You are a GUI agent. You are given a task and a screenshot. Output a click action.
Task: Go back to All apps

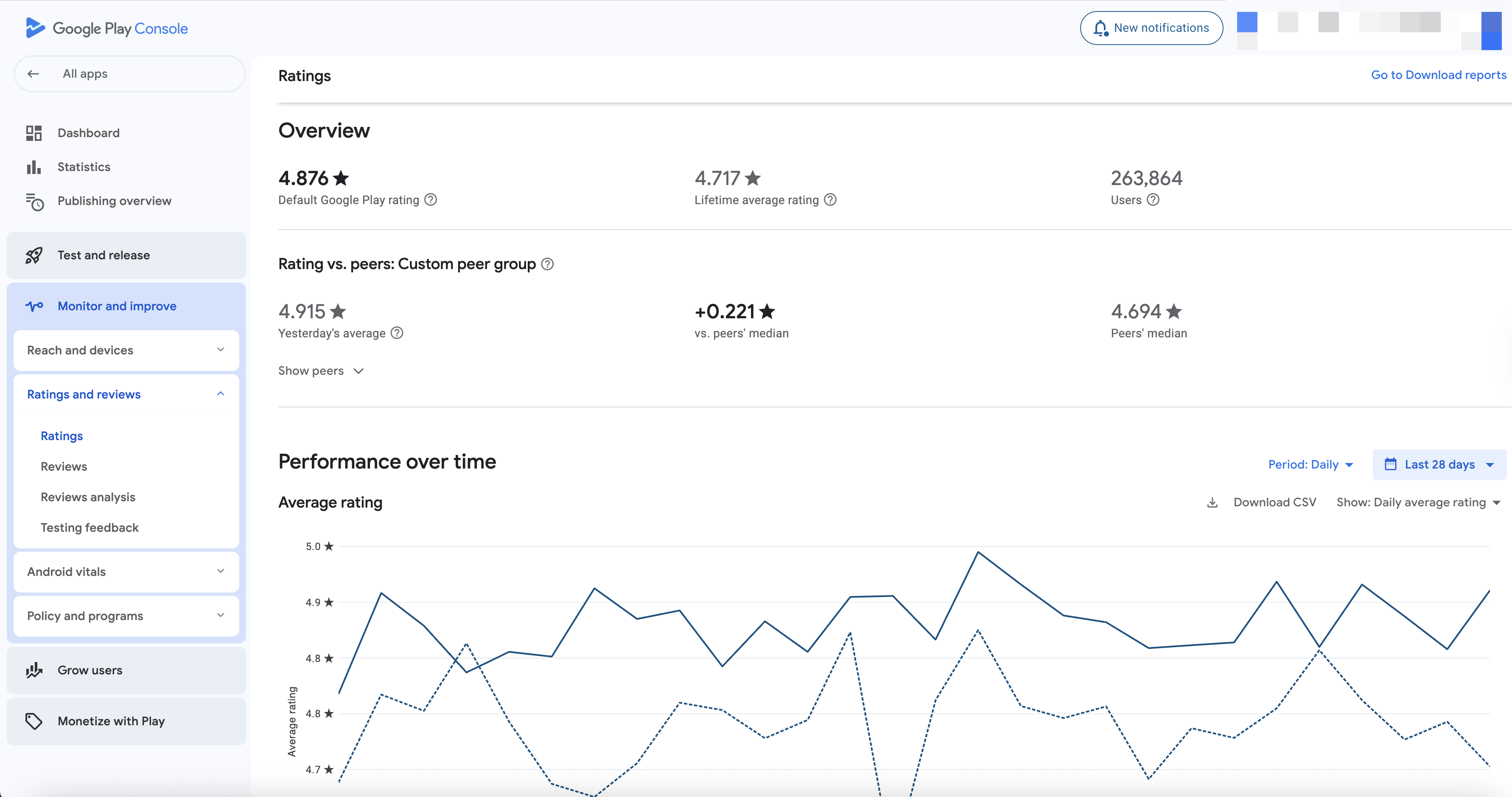tap(129, 74)
